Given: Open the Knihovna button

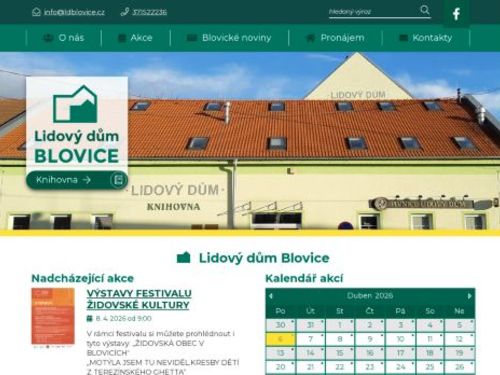Looking at the screenshot, I should click(77, 180).
